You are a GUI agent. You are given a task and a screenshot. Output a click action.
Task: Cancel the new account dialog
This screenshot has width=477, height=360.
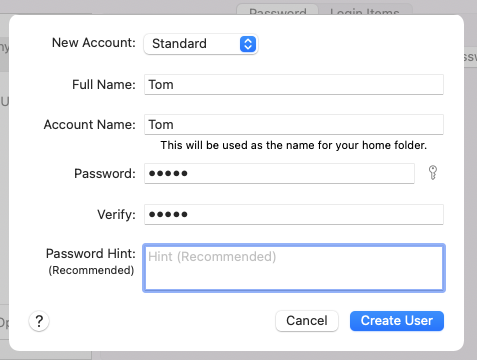tap(307, 321)
